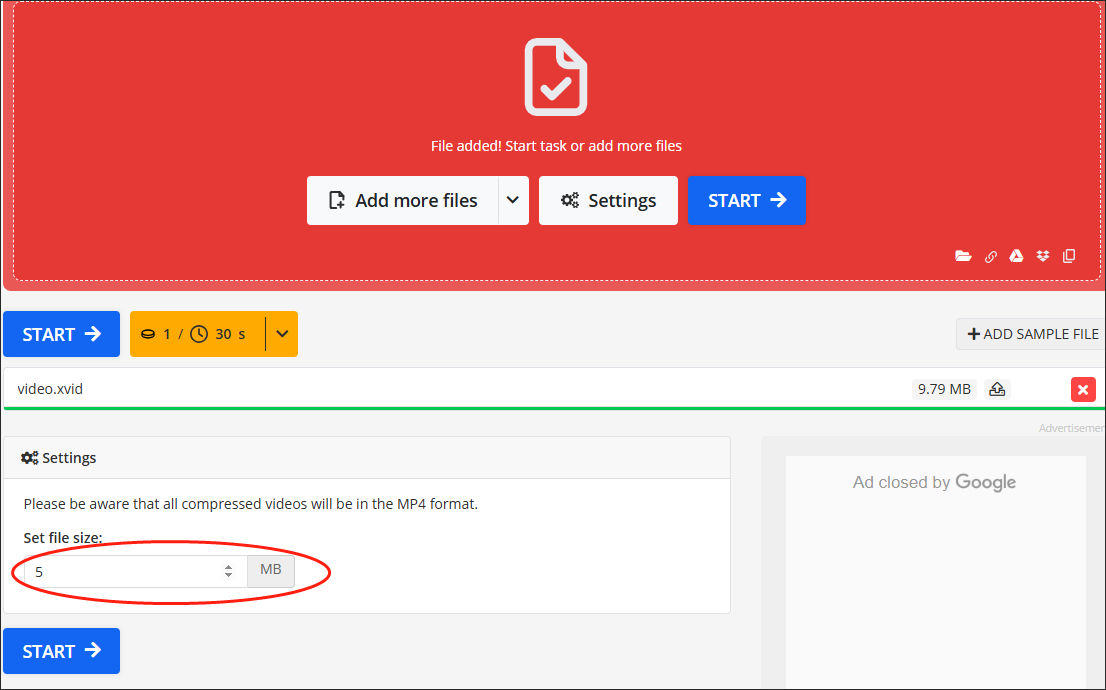
Task: Click the Dropbox icon
Action: [1043, 256]
